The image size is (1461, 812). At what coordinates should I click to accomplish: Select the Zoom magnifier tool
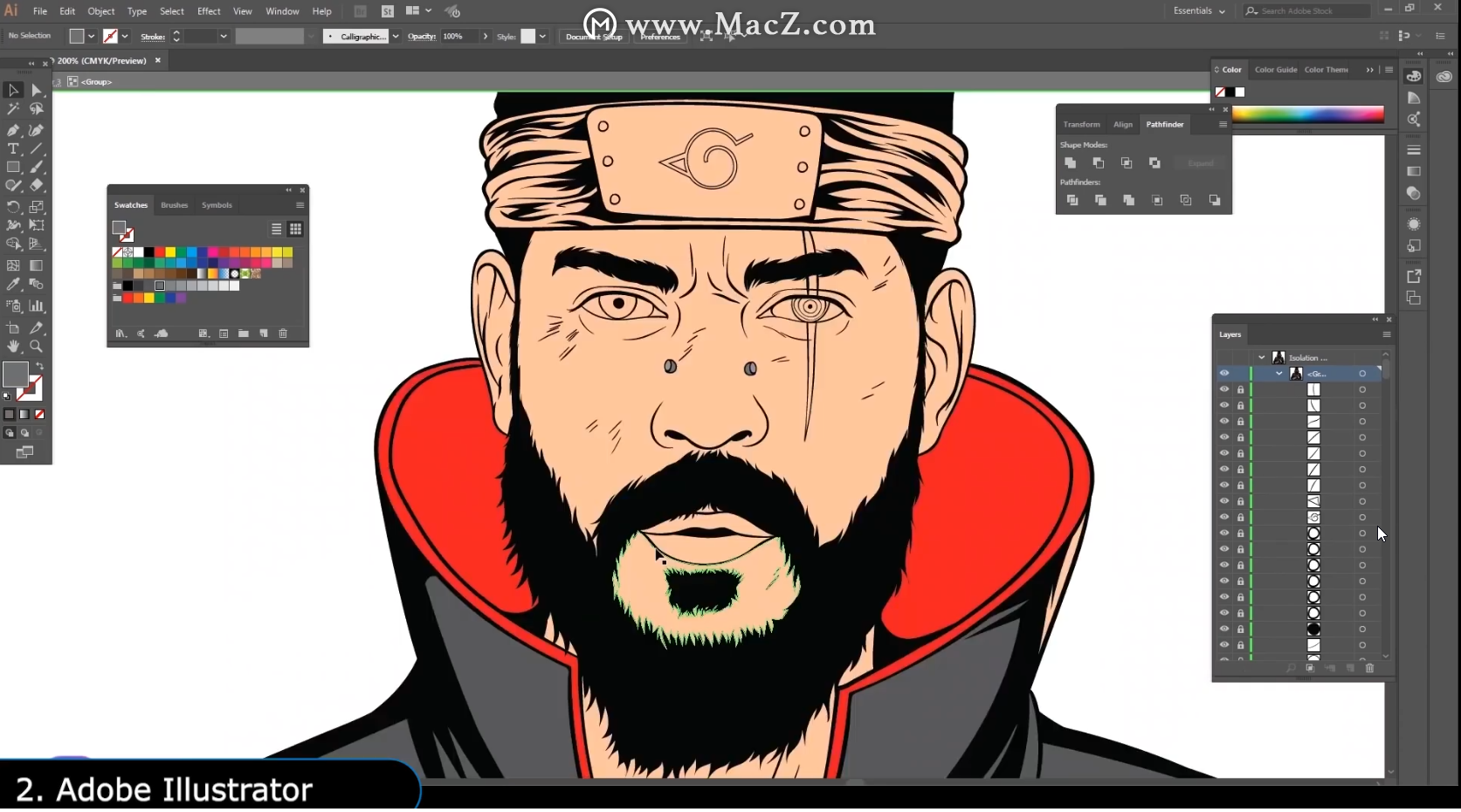point(36,346)
